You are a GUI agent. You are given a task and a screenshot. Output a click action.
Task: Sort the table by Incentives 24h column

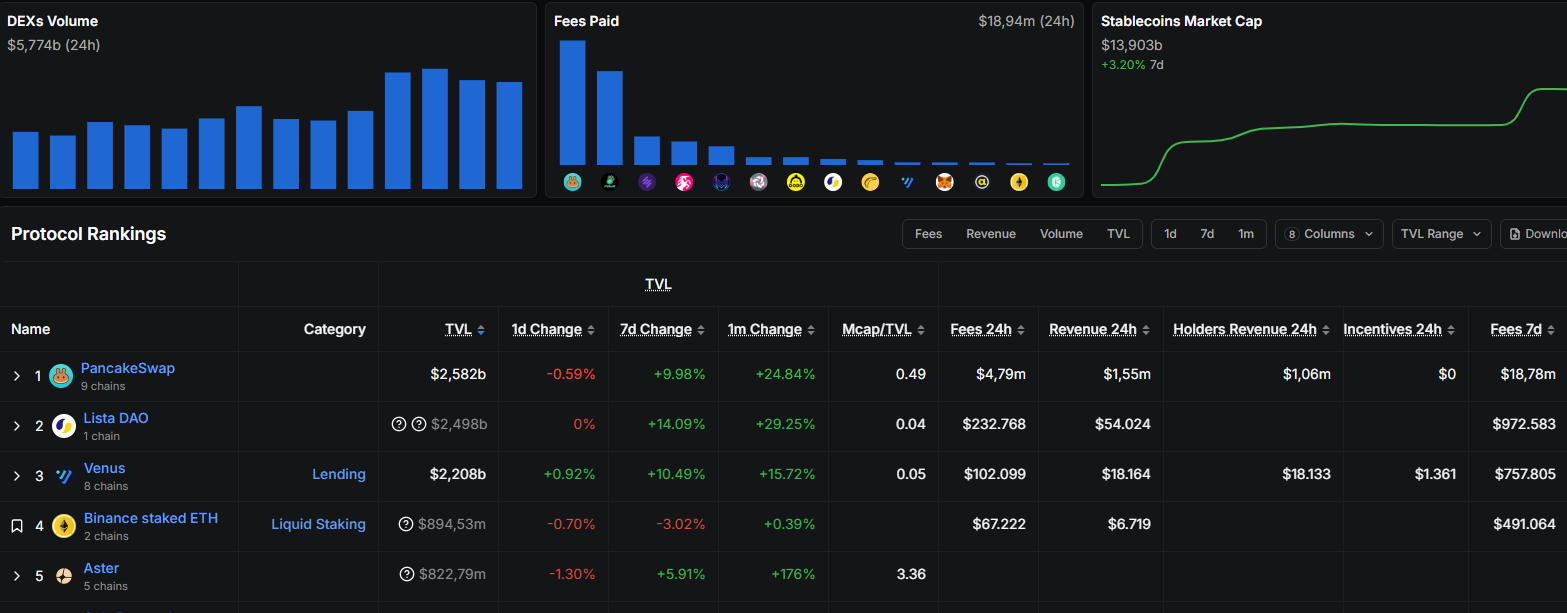point(1451,330)
